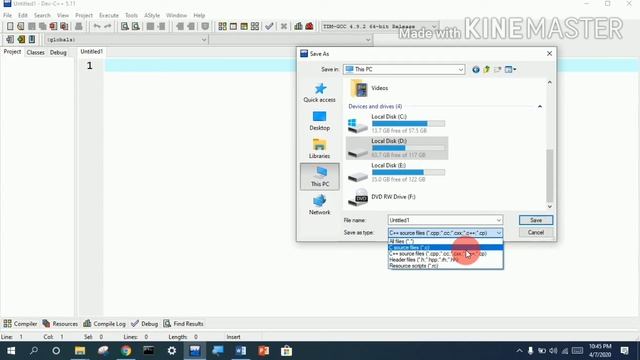
Task: Open Word from the taskbar
Action: pyautogui.click(x=240, y=351)
